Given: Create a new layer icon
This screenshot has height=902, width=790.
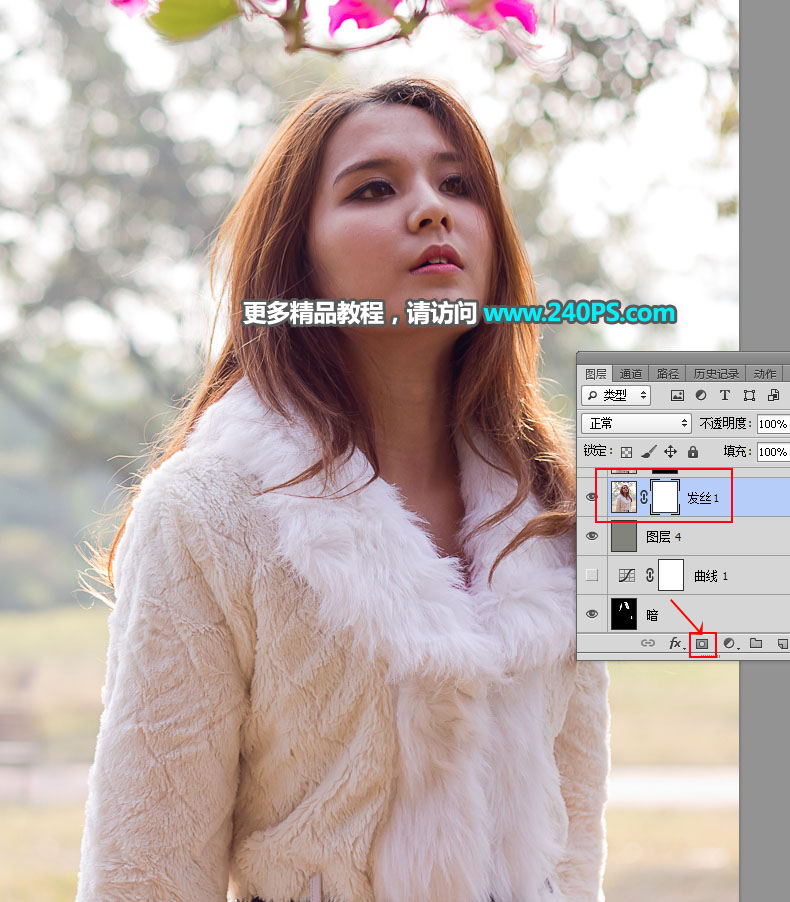Looking at the screenshot, I should pos(783,644).
